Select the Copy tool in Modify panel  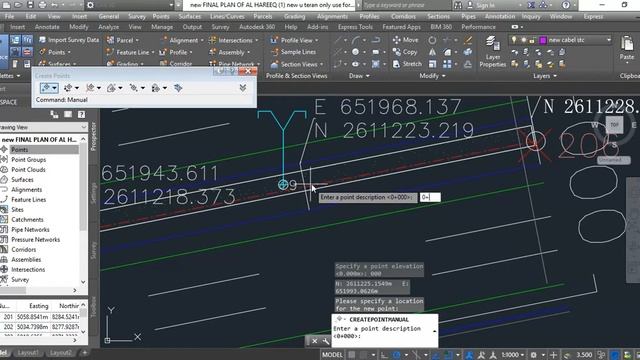pyautogui.click(x=405, y=52)
